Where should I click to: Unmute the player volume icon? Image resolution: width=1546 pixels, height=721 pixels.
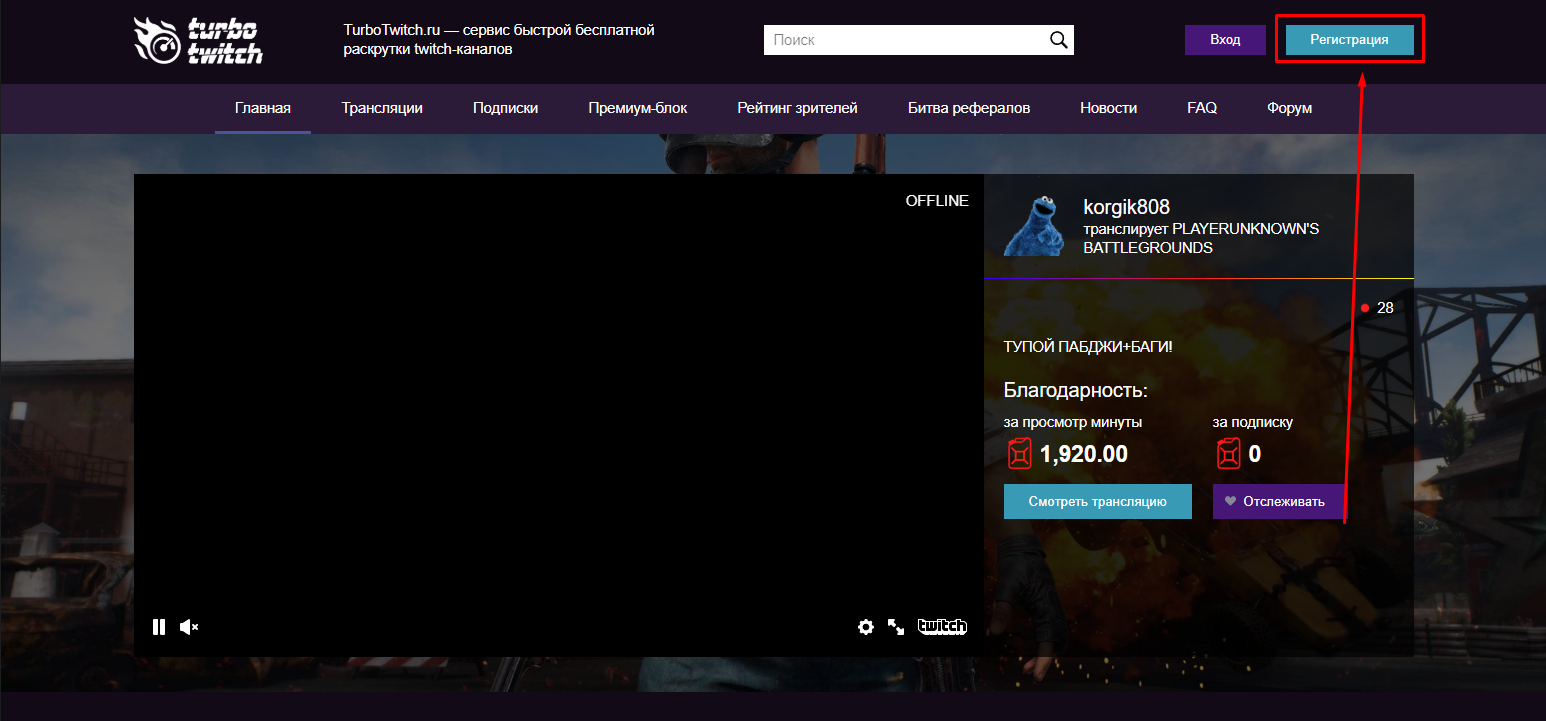pyautogui.click(x=189, y=627)
